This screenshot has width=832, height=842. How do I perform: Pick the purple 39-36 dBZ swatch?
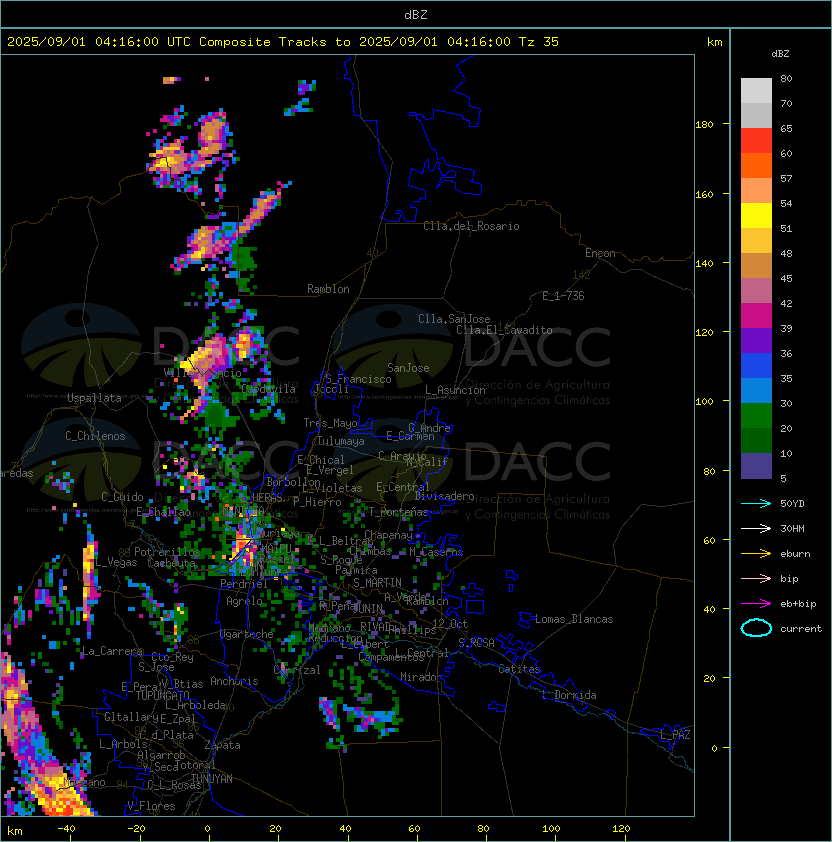pyautogui.click(x=756, y=341)
